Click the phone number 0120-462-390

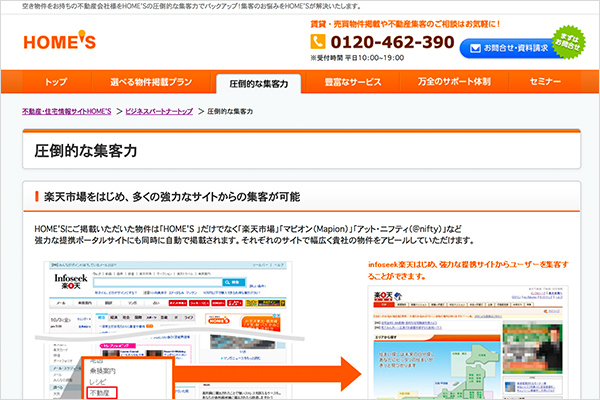click(393, 42)
